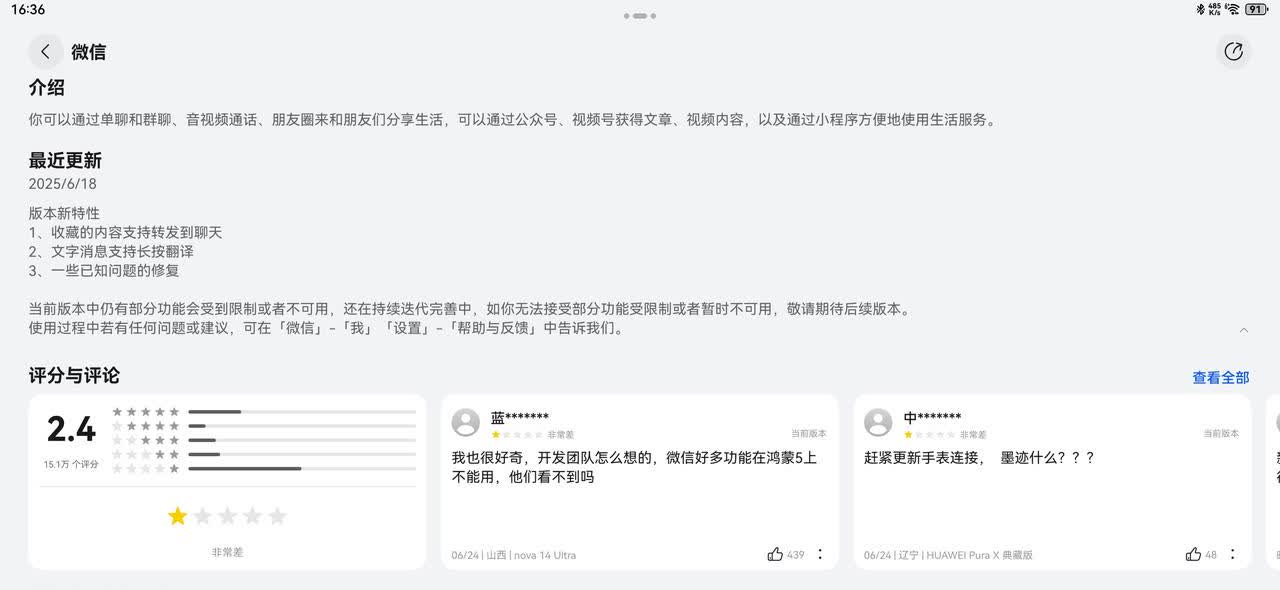Viewport: 1280px width, 590px height.
Task: Tap 当前版本 label on 蓝******* review
Action: tap(809, 434)
